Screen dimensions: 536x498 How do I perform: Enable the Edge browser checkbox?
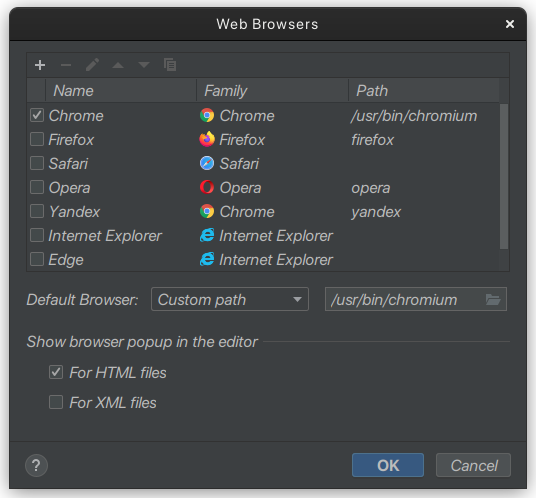click(37, 259)
